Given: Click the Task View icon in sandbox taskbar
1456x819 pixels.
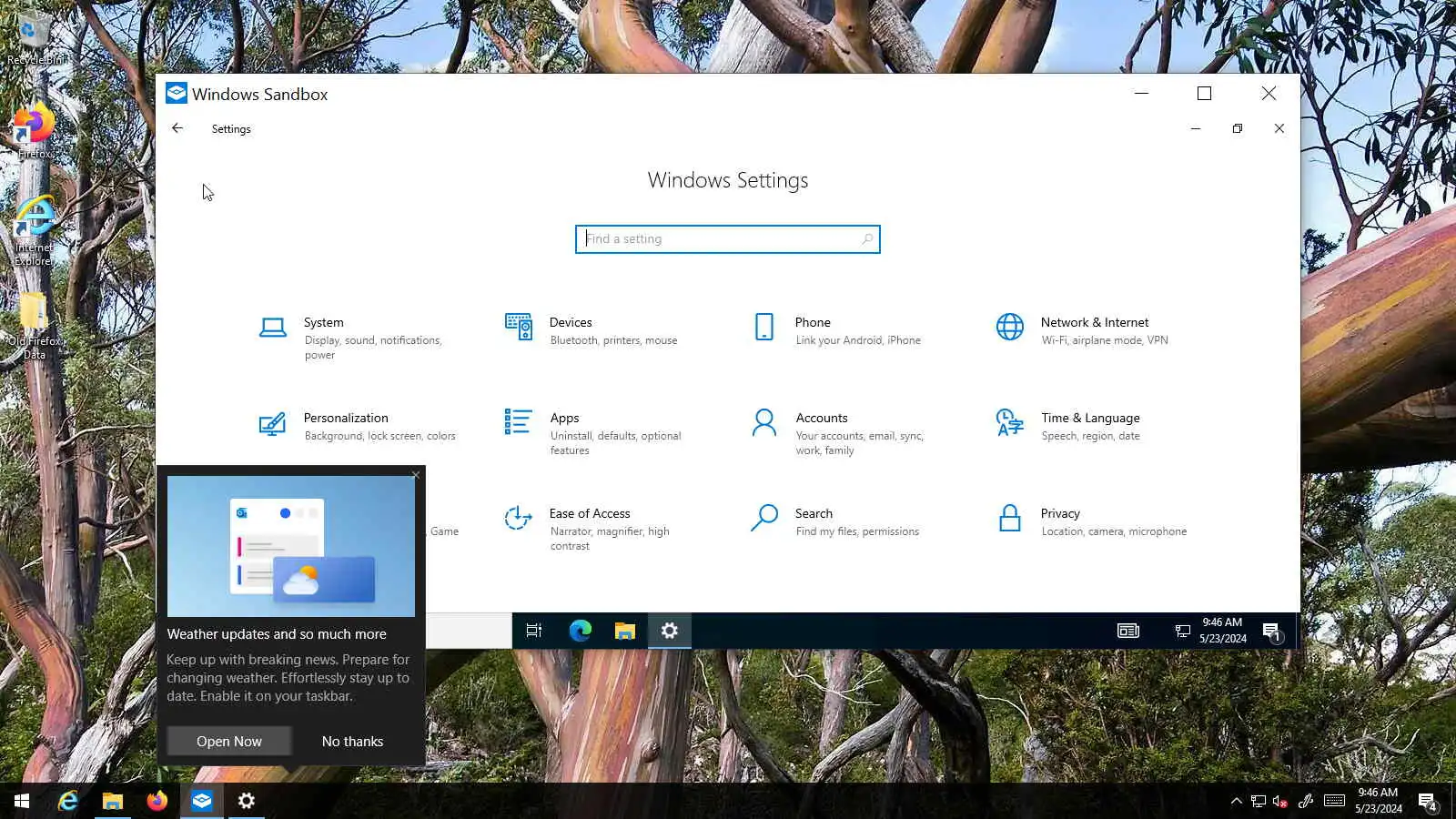Looking at the screenshot, I should pyautogui.click(x=534, y=631).
